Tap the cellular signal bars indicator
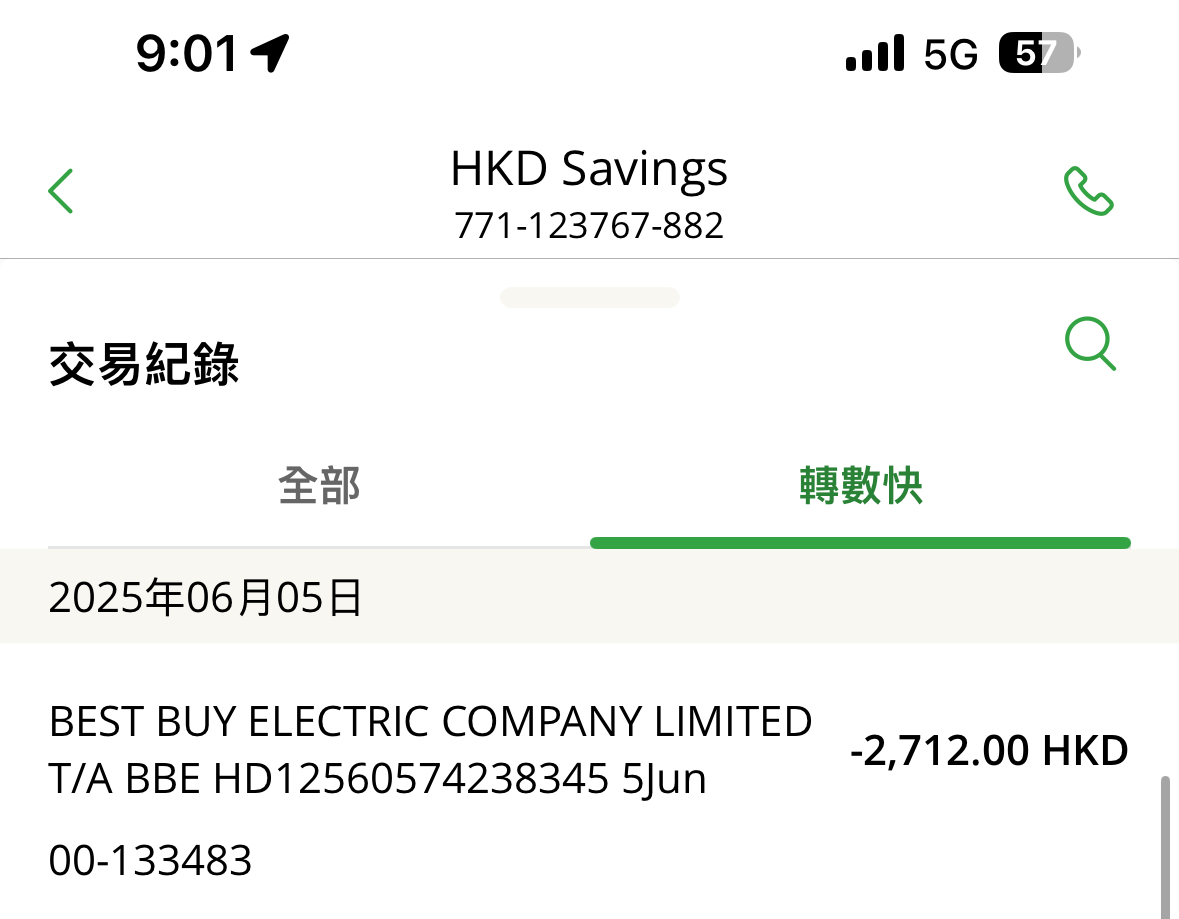1179x919 pixels. coord(874,53)
